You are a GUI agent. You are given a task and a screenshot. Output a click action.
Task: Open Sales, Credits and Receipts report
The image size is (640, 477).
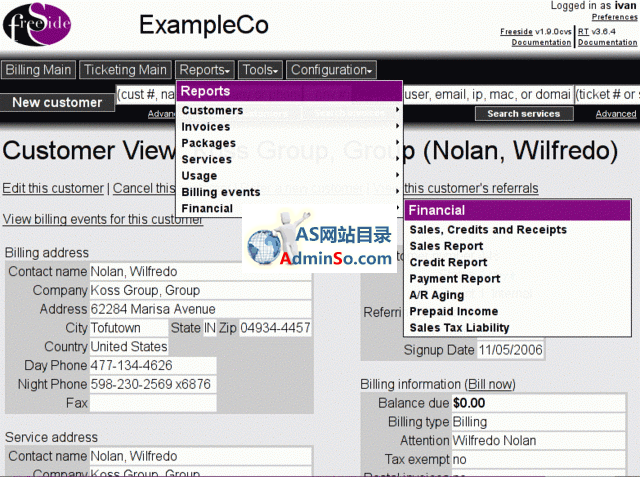tap(488, 230)
